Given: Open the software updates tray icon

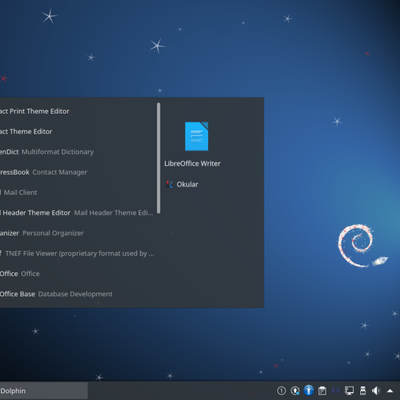Looking at the screenshot, I should [295, 391].
